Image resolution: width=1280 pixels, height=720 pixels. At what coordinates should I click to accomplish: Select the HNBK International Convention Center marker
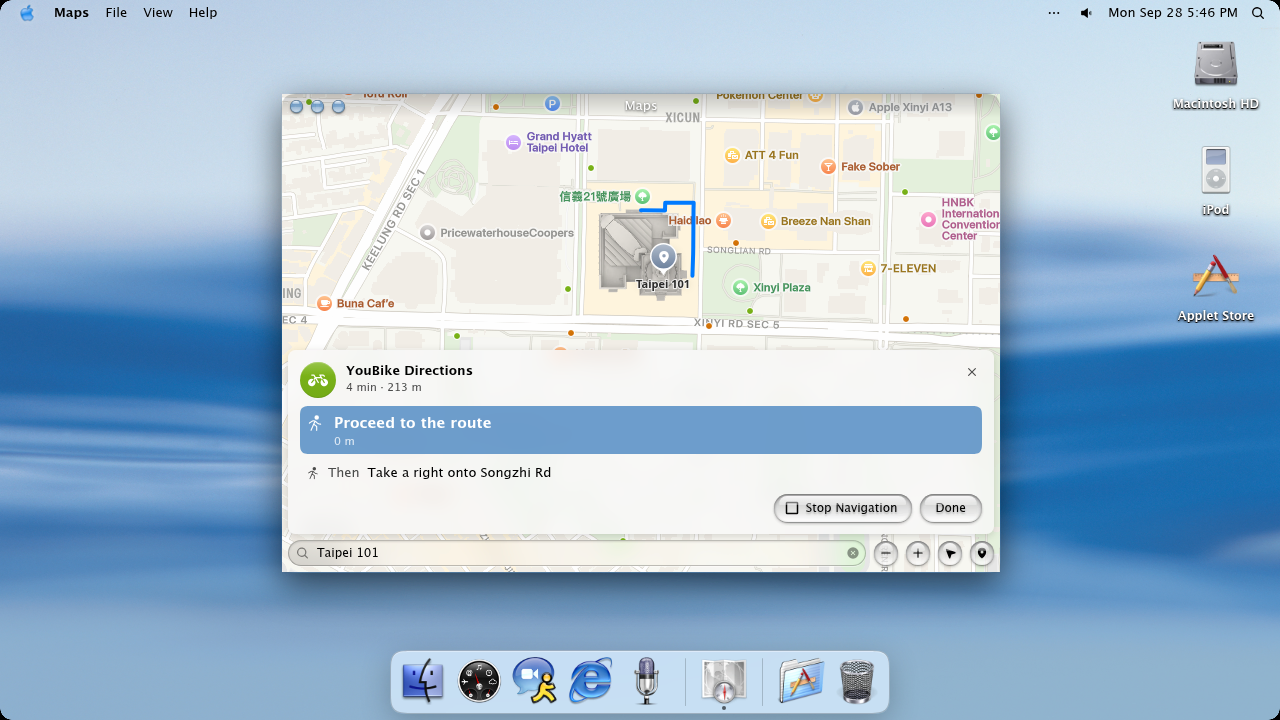point(928,218)
